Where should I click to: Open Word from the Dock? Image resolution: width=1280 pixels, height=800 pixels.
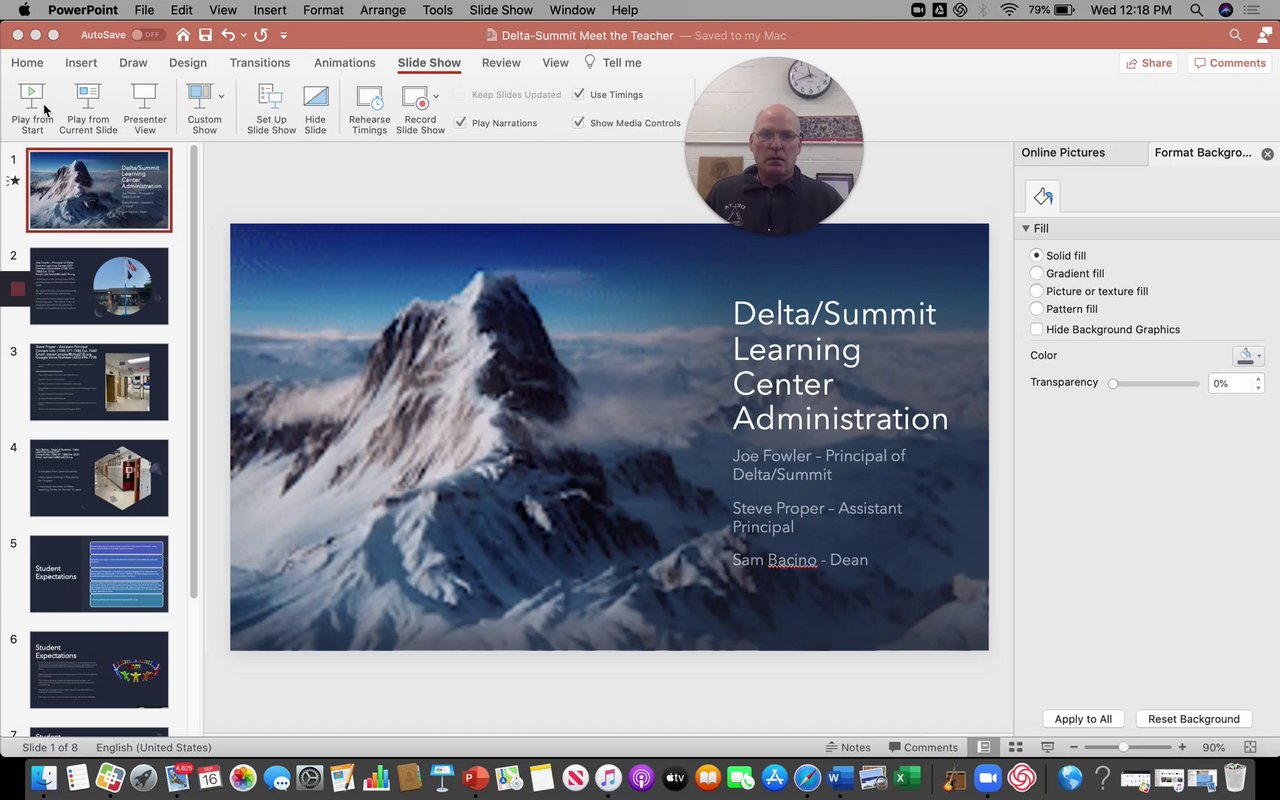[841, 778]
